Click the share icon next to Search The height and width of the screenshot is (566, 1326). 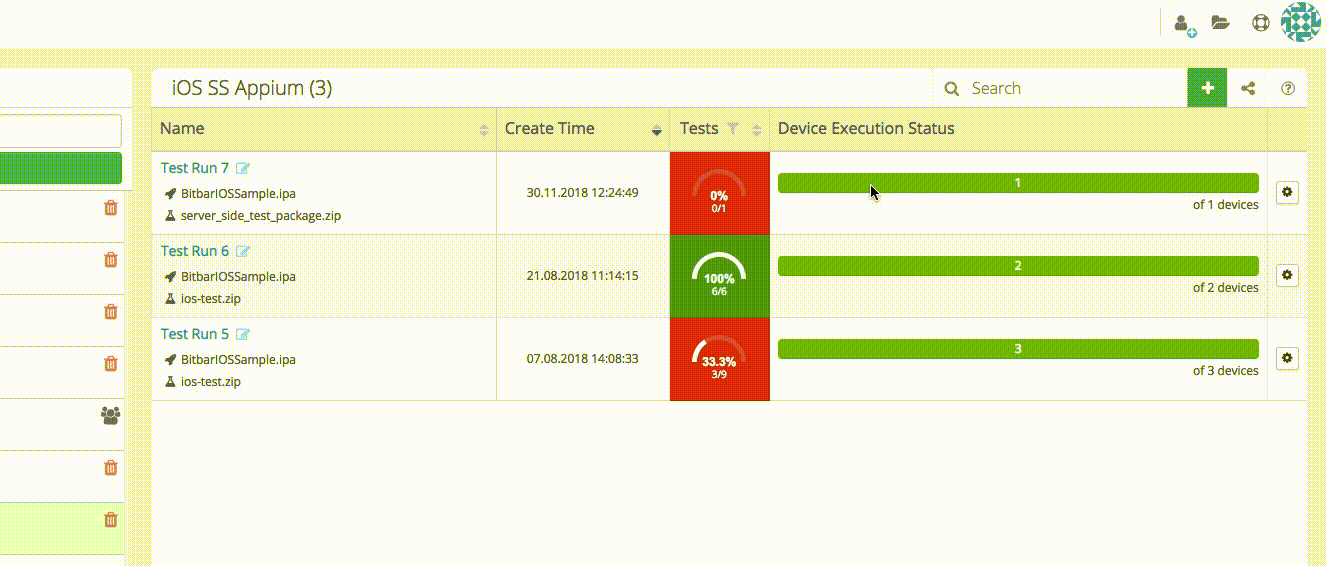[1248, 88]
